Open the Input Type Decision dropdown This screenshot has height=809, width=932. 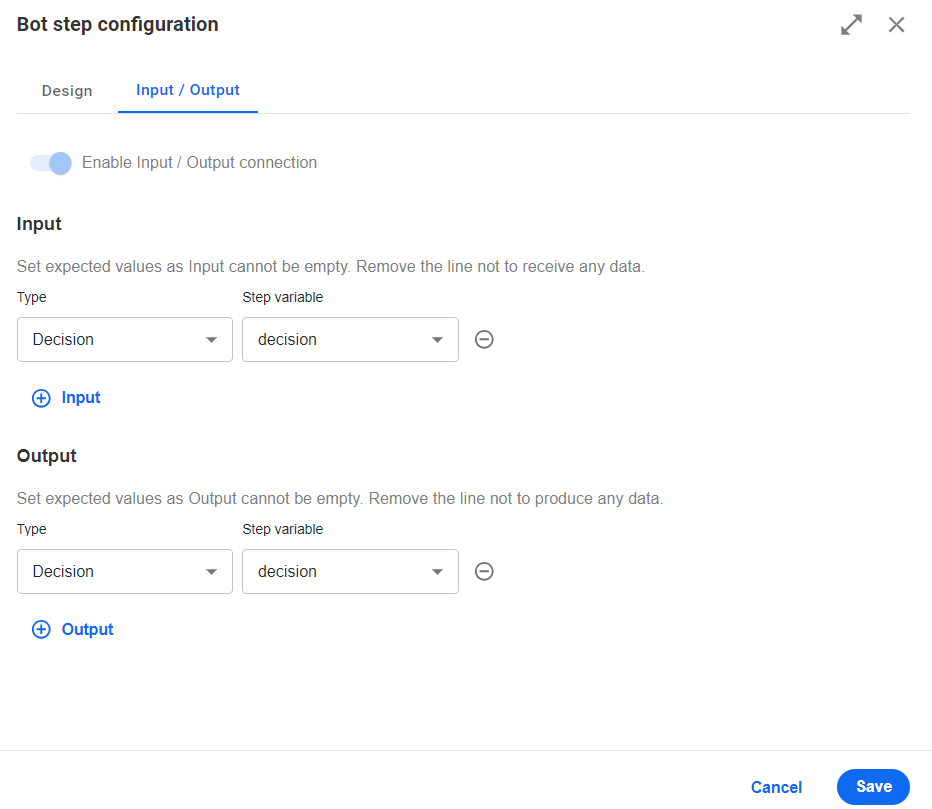click(x=125, y=339)
